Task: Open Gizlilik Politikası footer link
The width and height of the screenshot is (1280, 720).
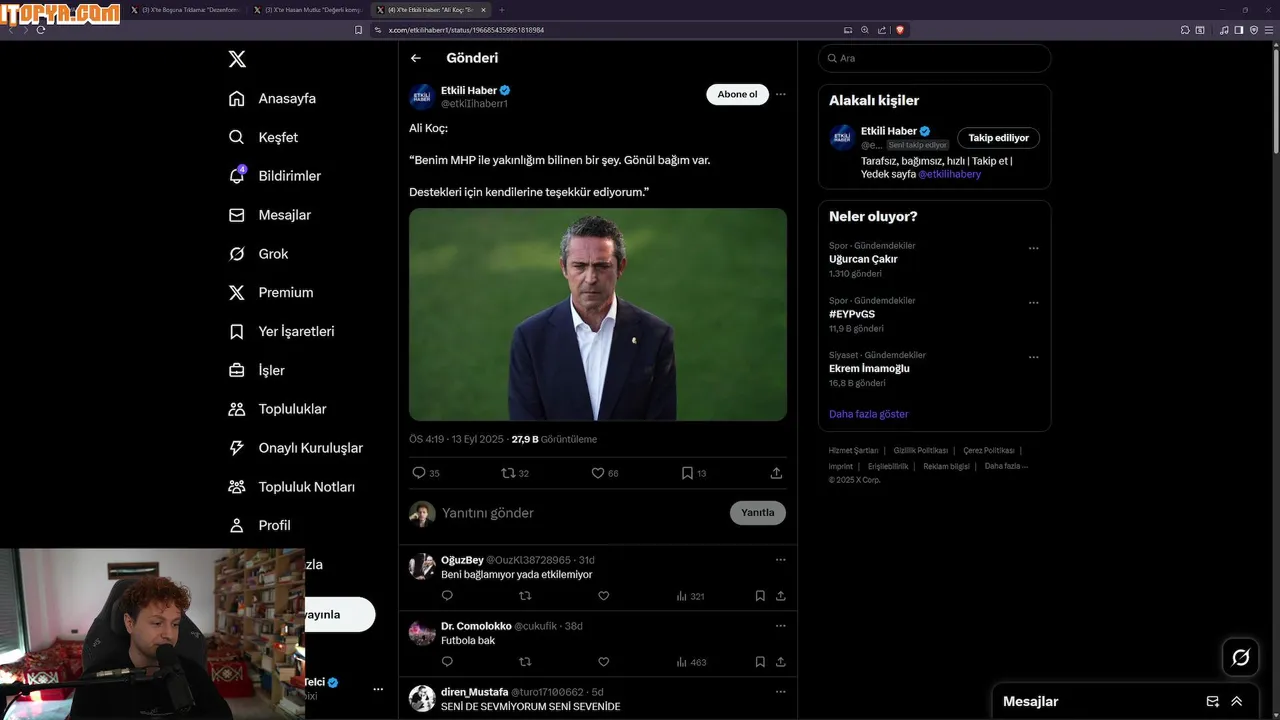Action: (920, 451)
